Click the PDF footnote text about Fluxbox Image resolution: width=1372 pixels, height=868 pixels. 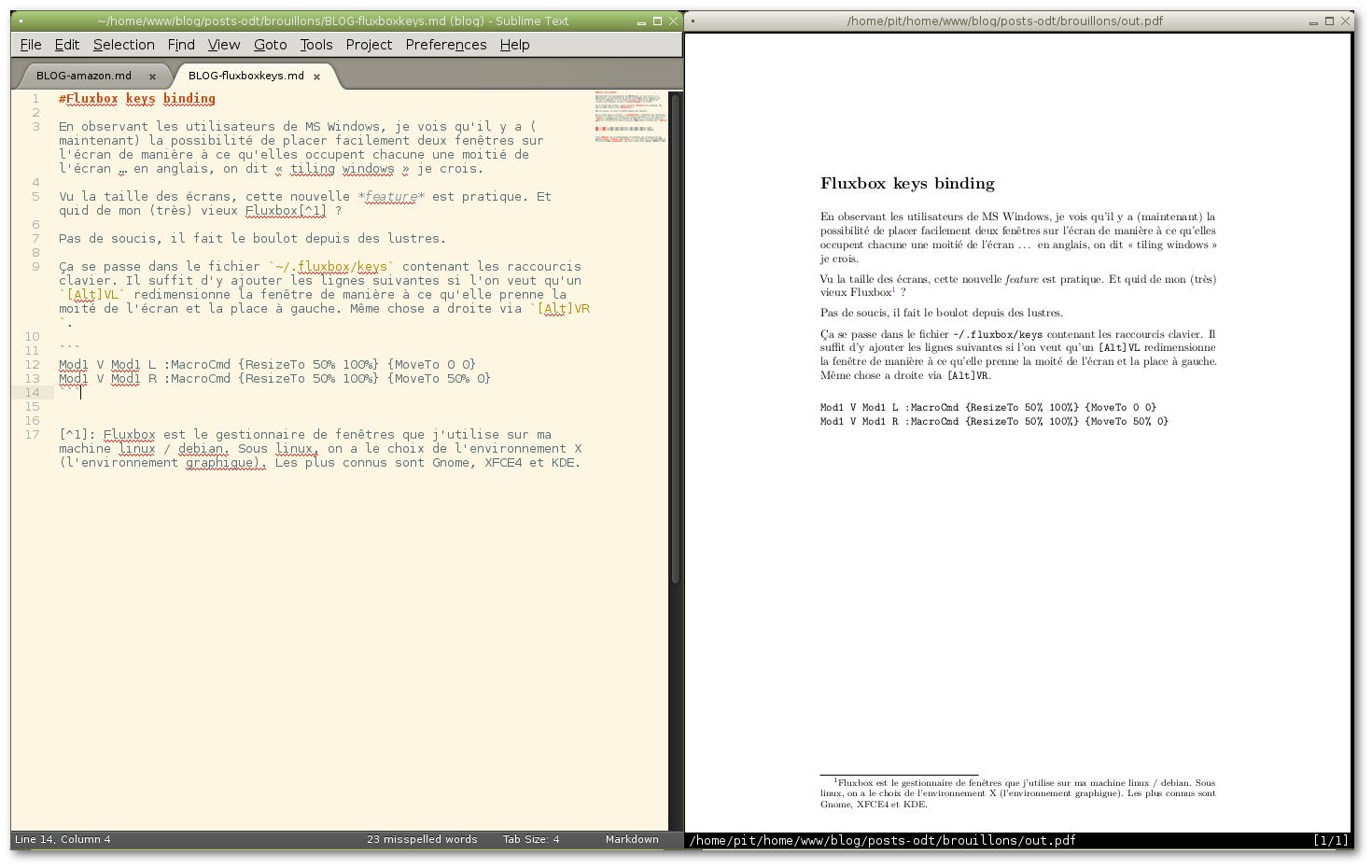click(1018, 793)
